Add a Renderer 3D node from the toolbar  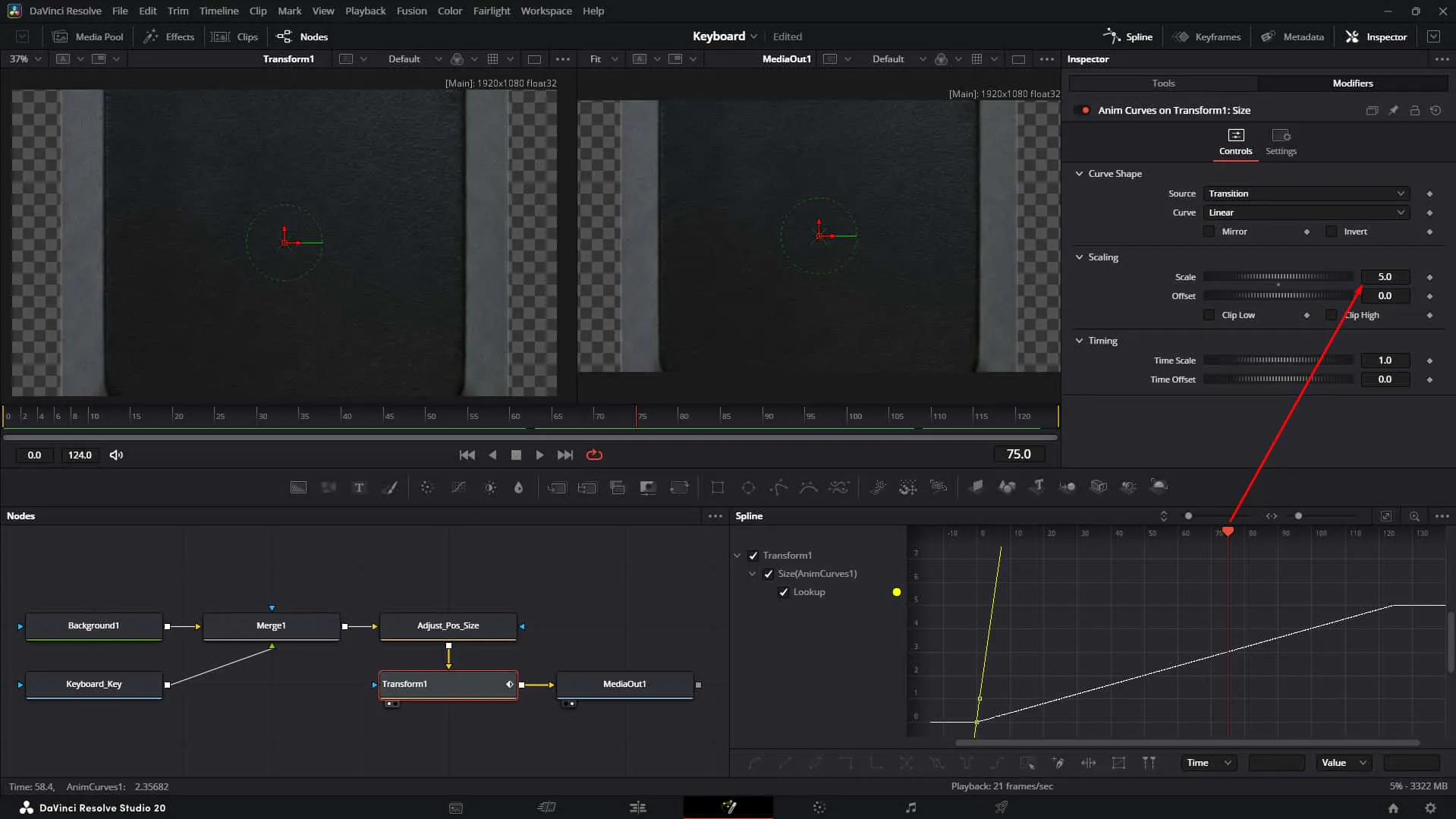click(1159, 487)
